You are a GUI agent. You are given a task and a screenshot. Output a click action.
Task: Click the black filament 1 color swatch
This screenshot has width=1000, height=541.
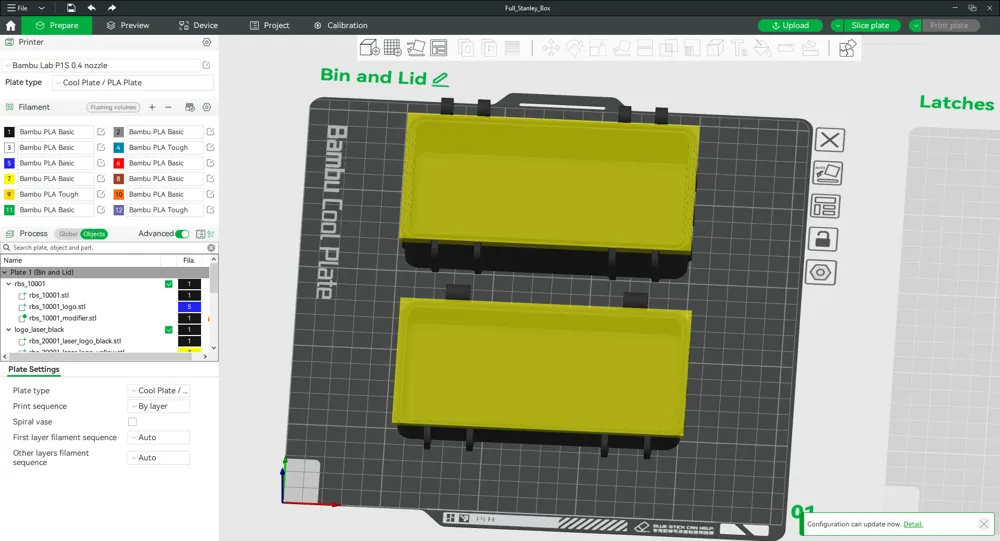click(9, 131)
